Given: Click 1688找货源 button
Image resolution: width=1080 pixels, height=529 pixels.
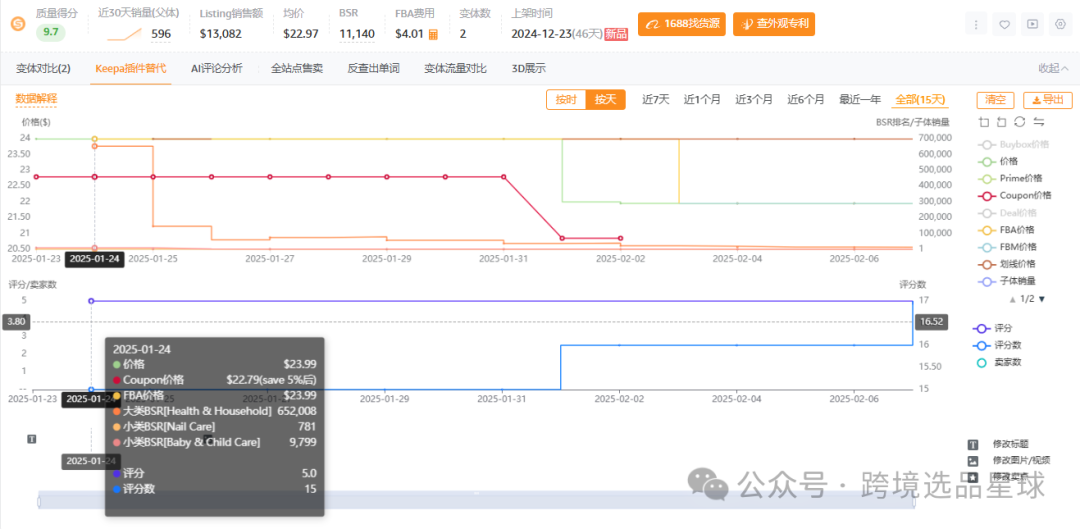Looking at the screenshot, I should pos(682,24).
